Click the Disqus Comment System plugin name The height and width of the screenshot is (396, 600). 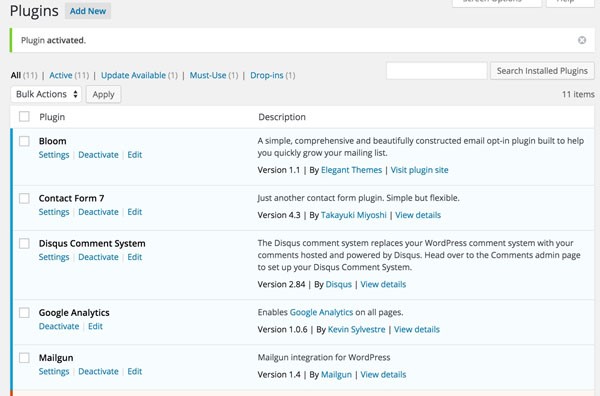(92, 243)
